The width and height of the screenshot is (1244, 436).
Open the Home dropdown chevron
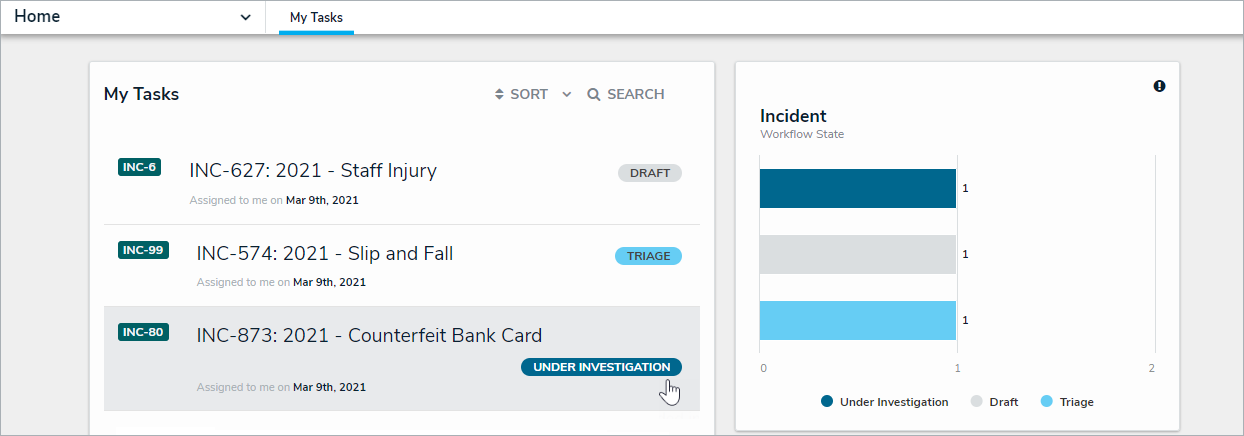pyautogui.click(x=246, y=18)
